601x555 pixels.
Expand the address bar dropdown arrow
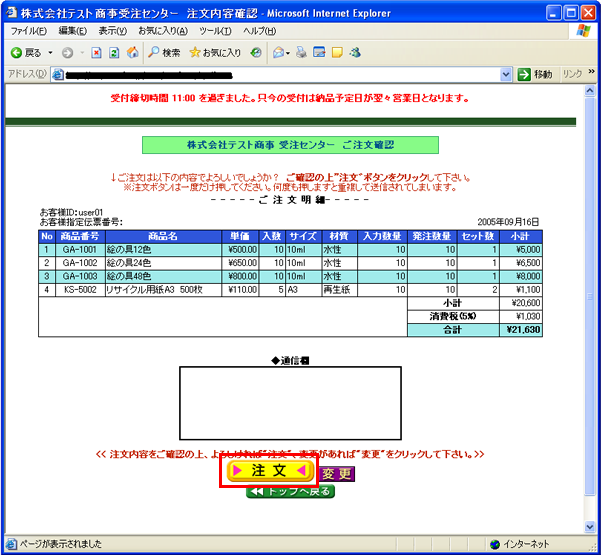click(506, 74)
